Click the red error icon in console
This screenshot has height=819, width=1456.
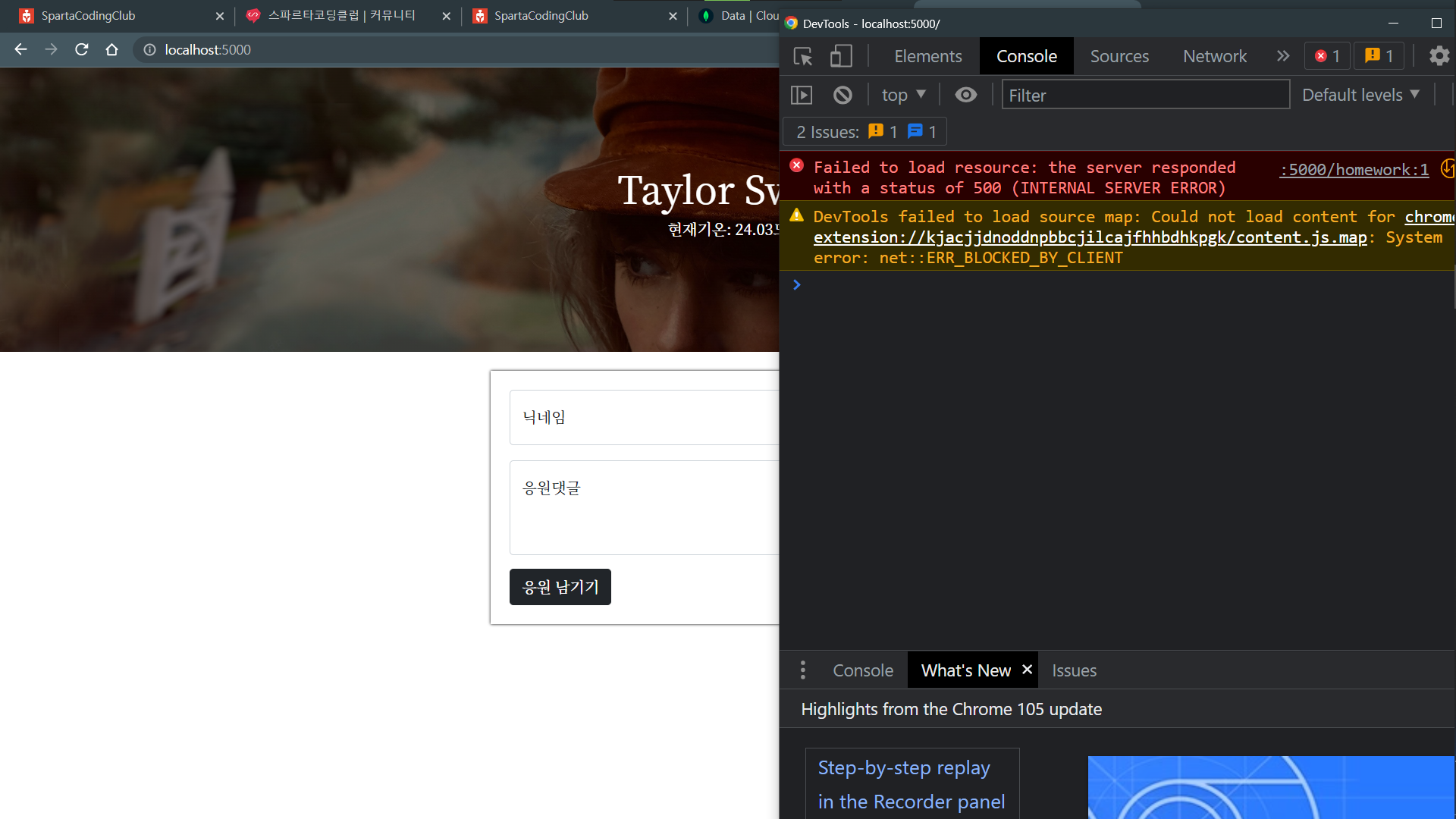(796, 165)
